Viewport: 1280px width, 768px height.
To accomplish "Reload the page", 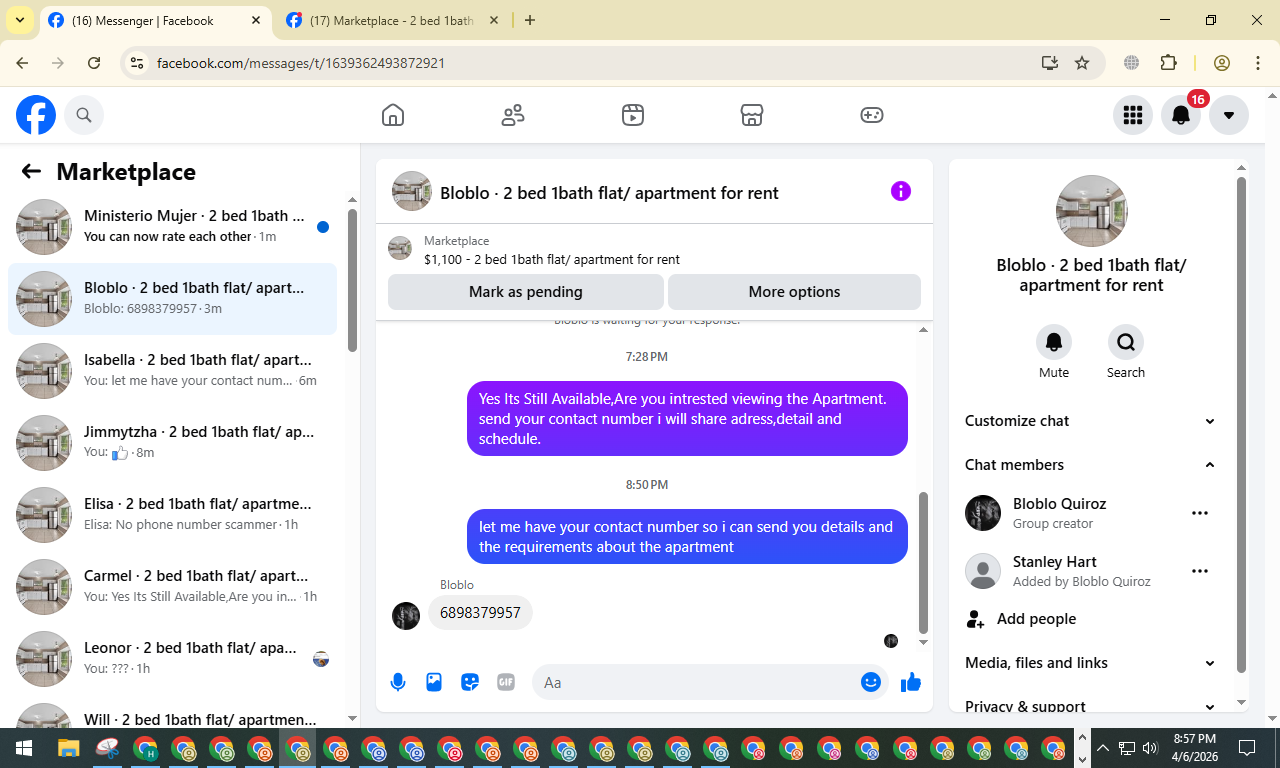I will click(94, 63).
